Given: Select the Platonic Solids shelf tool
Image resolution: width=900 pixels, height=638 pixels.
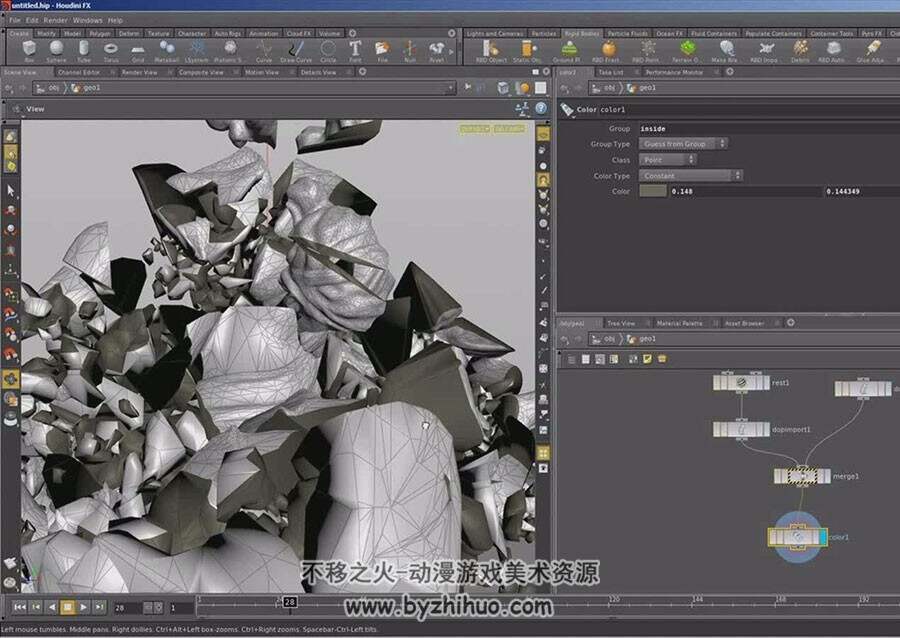Looking at the screenshot, I should coord(229,50).
